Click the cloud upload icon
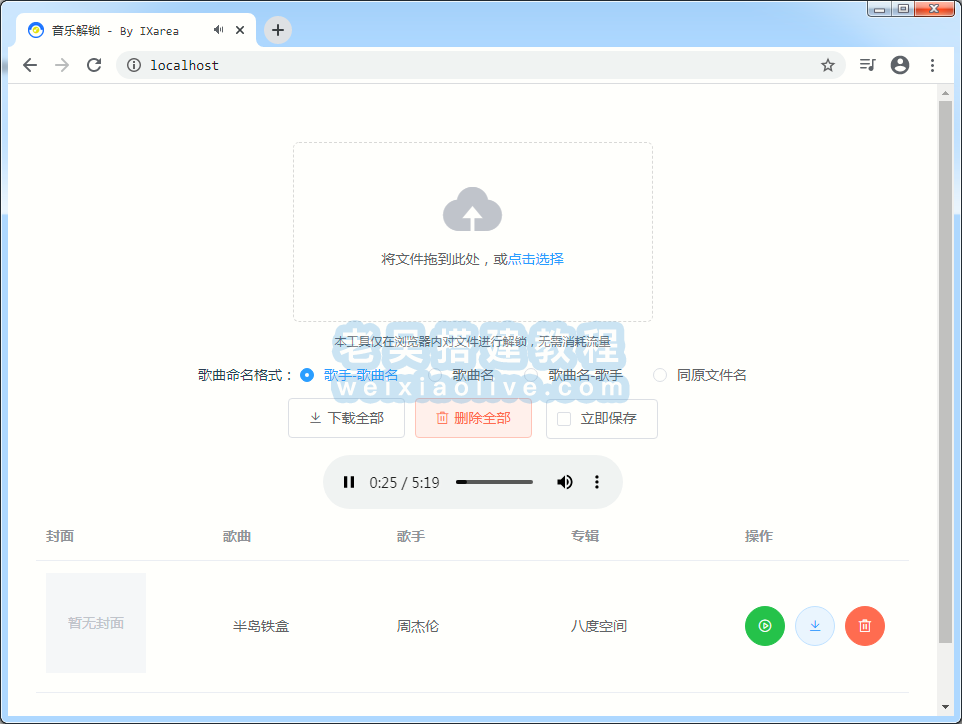This screenshot has height=724, width=962. [472, 210]
